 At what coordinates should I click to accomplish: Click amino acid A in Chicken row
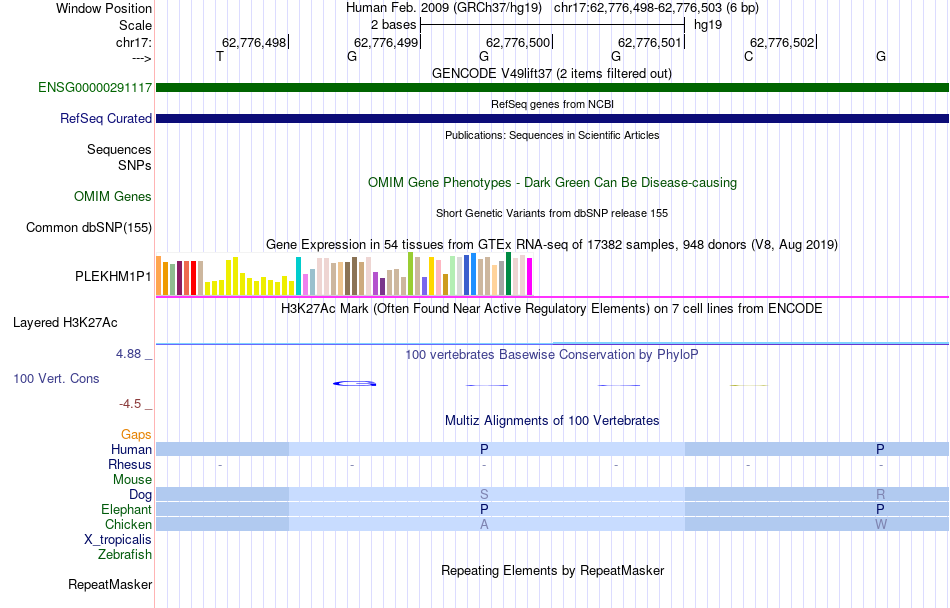click(484, 524)
